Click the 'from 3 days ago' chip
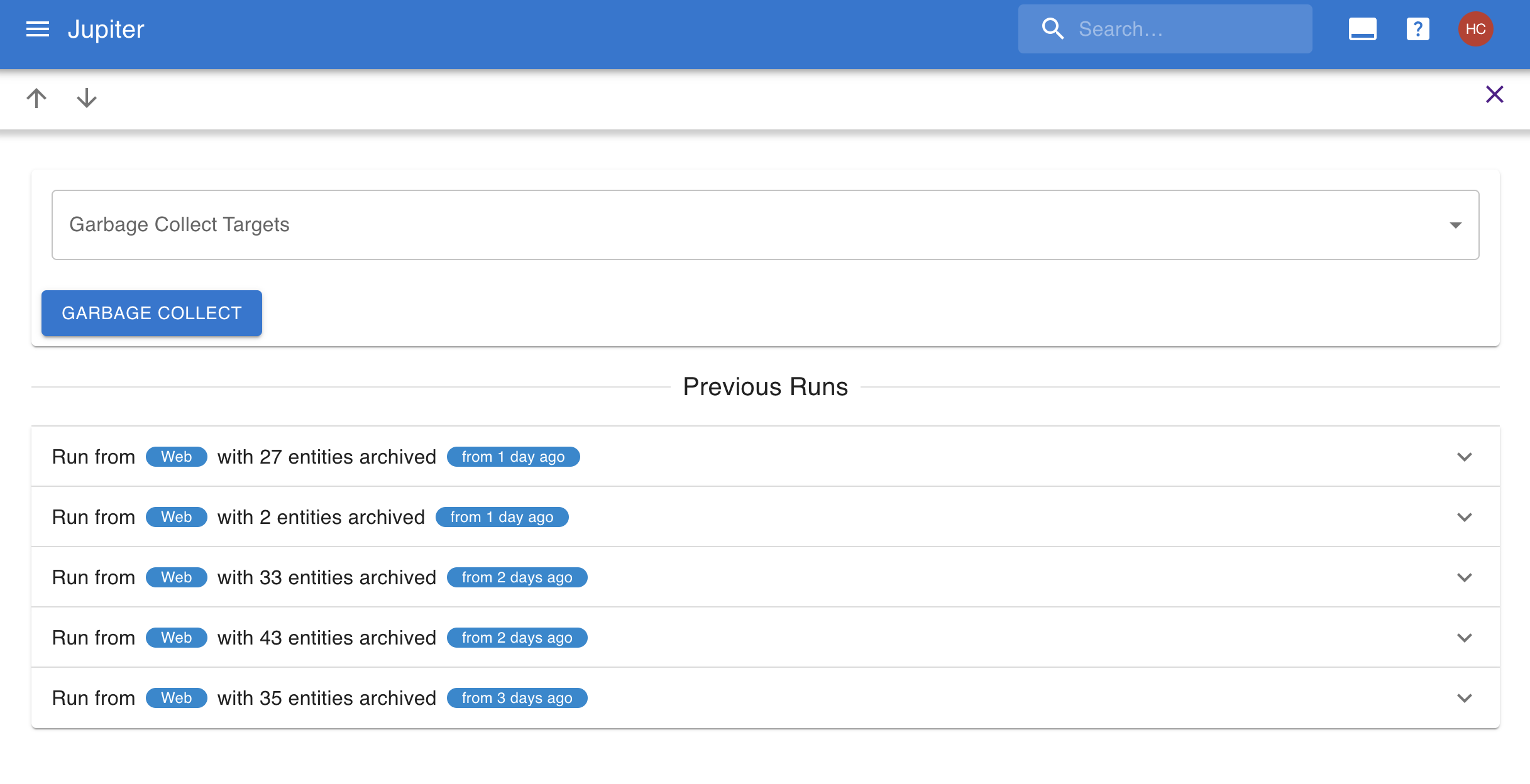The width and height of the screenshot is (1530, 784). pyautogui.click(x=517, y=698)
